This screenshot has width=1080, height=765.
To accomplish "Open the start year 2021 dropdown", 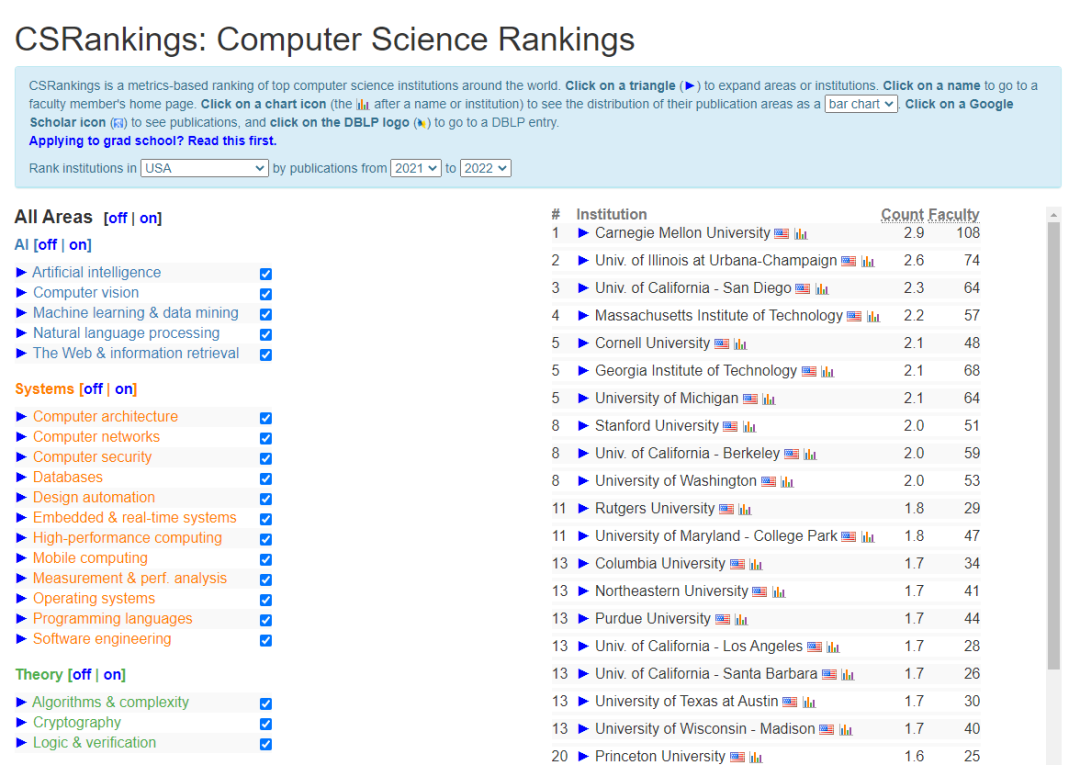I will pyautogui.click(x=415, y=168).
